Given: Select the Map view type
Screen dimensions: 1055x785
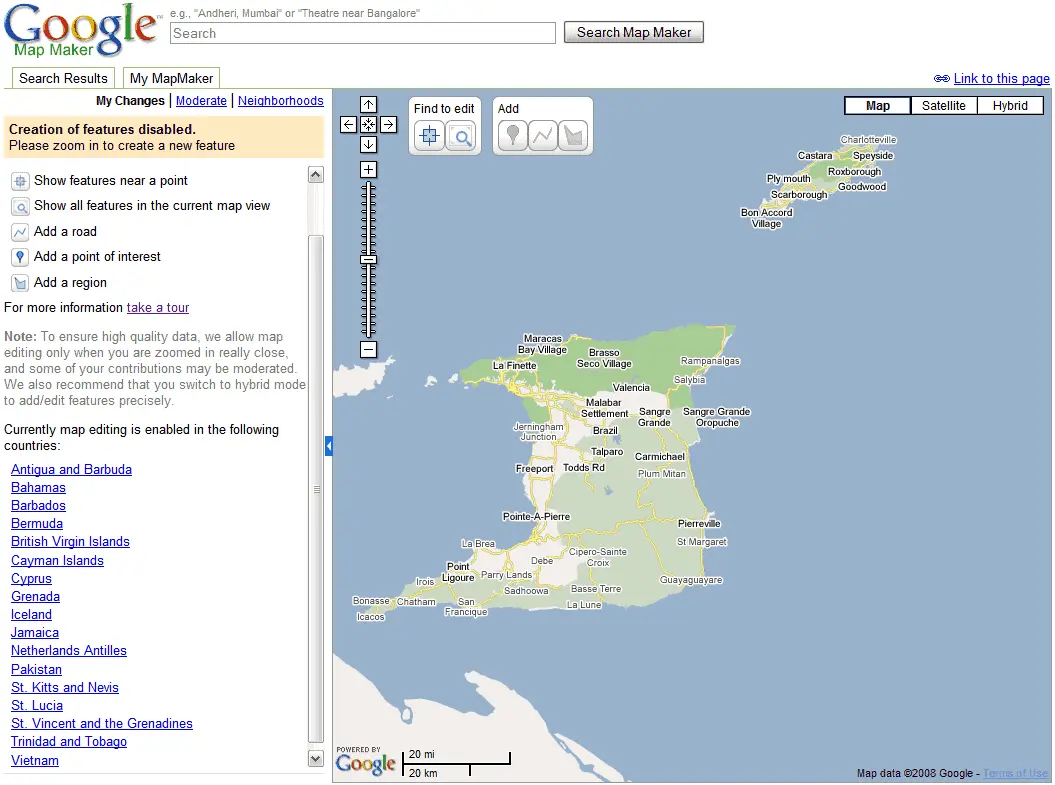Looking at the screenshot, I should pos(877,106).
